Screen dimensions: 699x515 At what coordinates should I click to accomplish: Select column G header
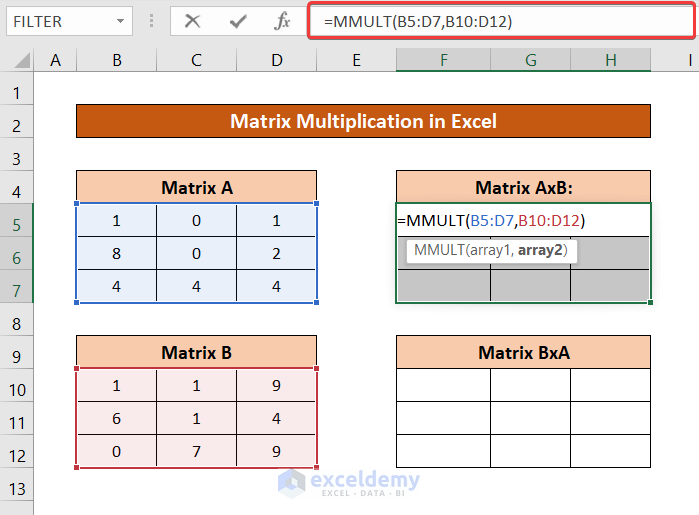click(x=530, y=60)
